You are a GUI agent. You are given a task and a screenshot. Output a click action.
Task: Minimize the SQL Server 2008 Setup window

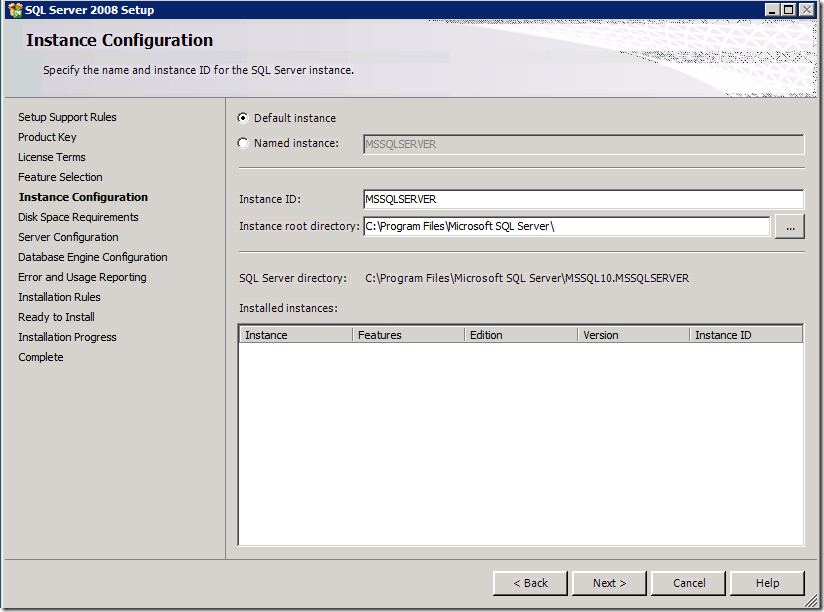[771, 9]
